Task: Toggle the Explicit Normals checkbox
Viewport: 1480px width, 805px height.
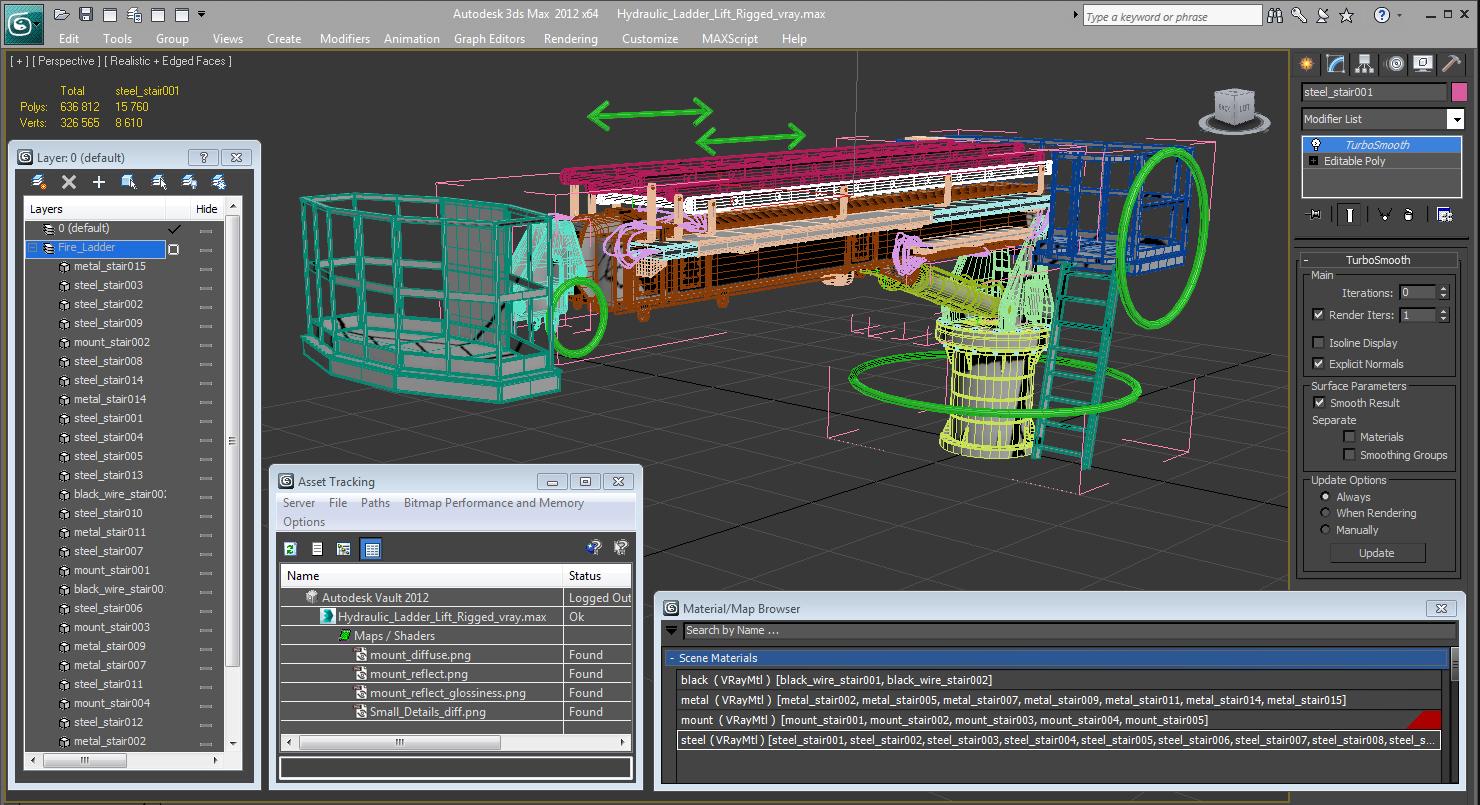Action: 1319,364
